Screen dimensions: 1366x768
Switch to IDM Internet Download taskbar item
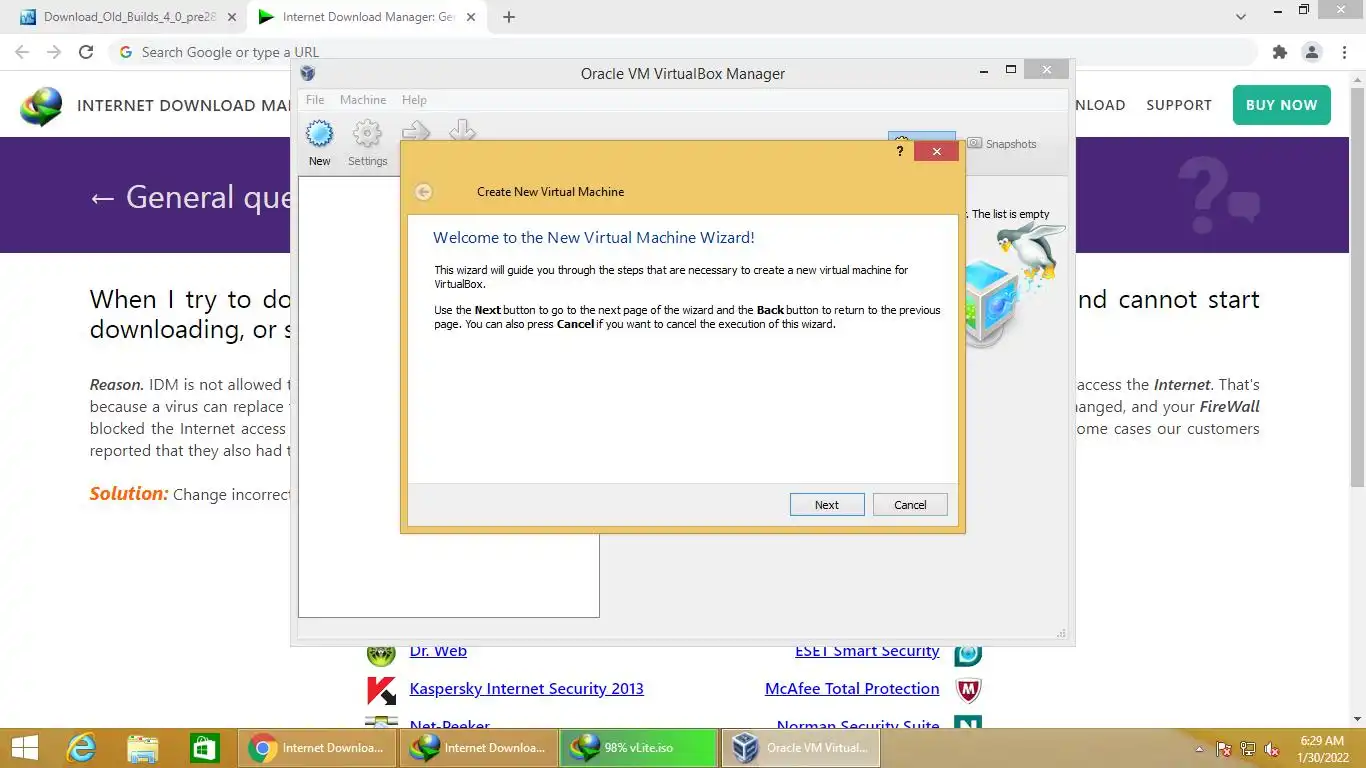479,748
